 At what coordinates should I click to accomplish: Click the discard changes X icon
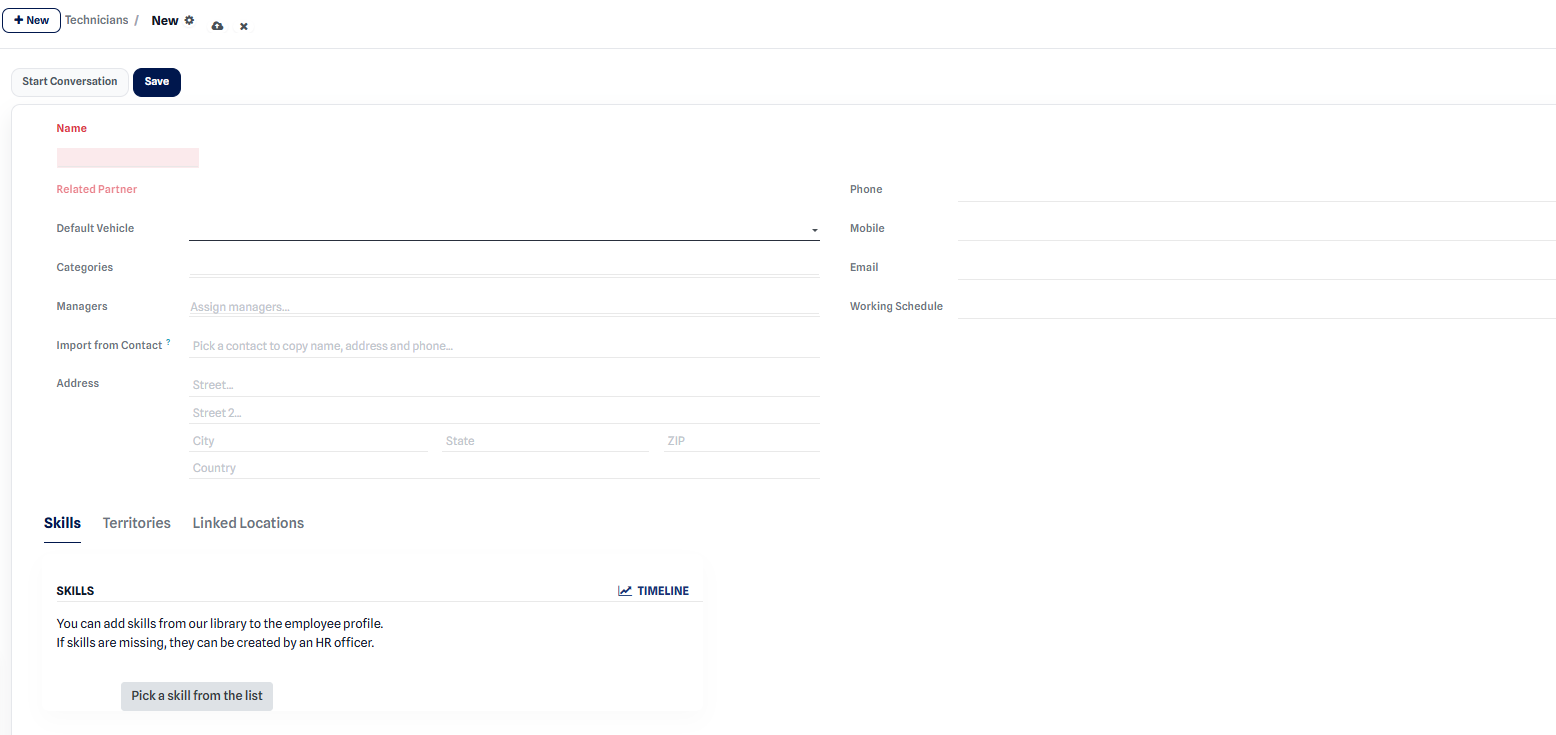coord(244,26)
